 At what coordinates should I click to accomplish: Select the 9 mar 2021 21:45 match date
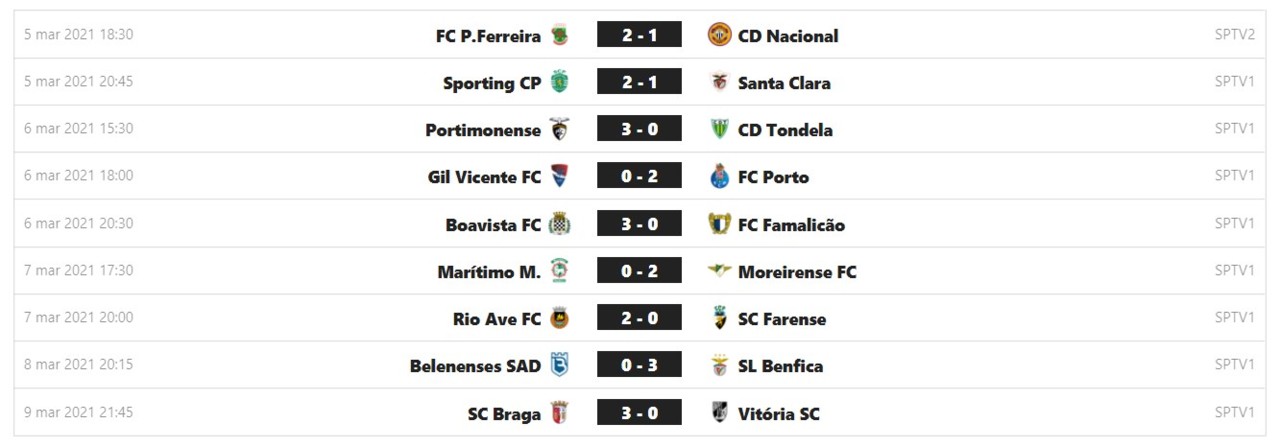point(79,412)
